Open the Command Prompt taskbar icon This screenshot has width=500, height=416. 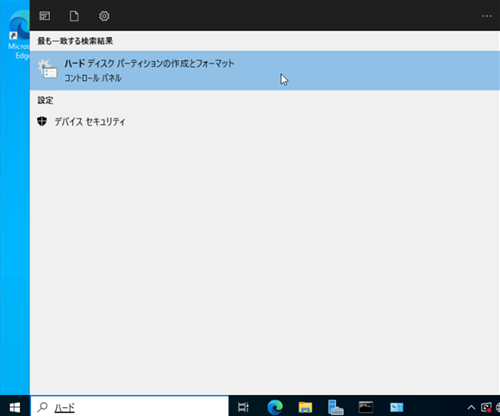tap(366, 407)
